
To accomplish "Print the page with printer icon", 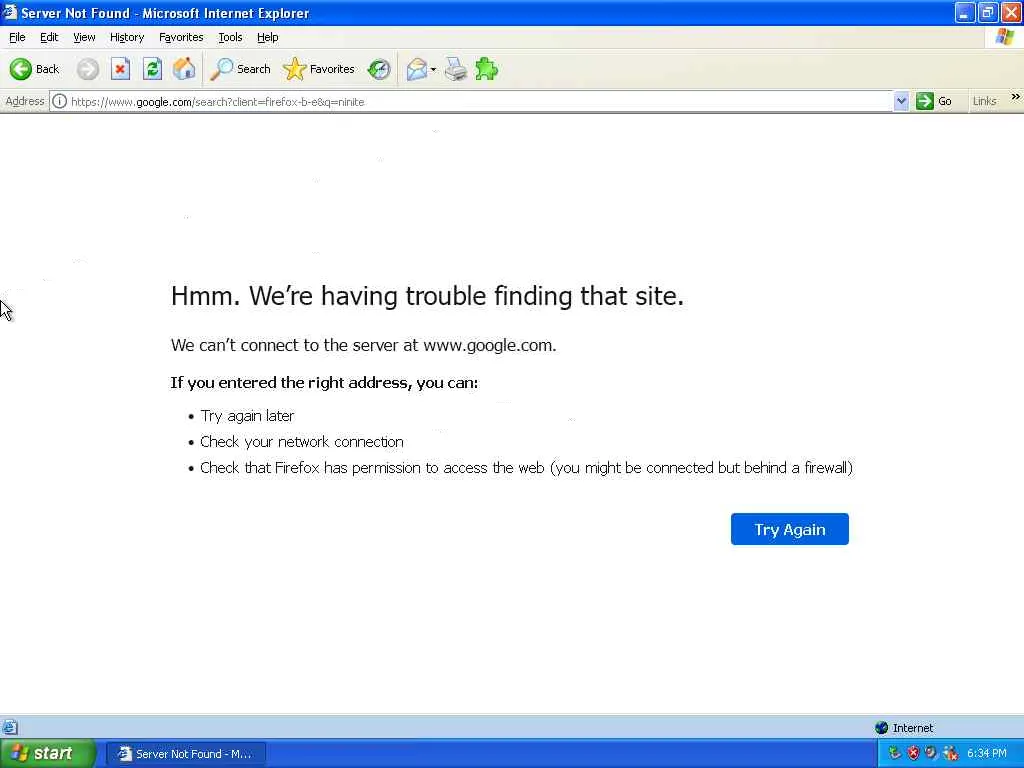I will pyautogui.click(x=456, y=69).
